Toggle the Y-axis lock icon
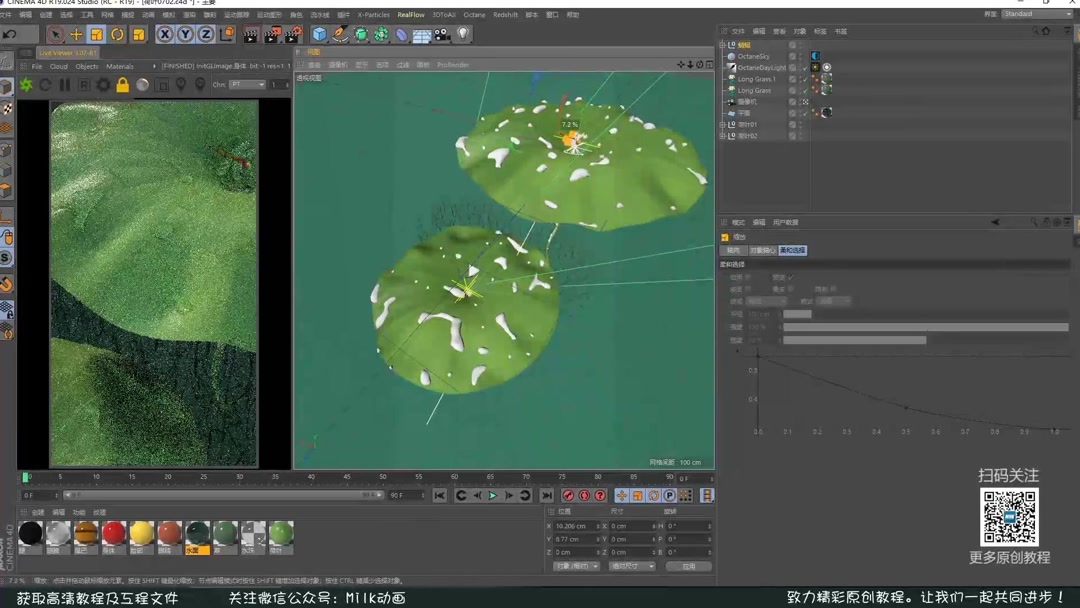This screenshot has width=1080, height=608. click(185, 33)
